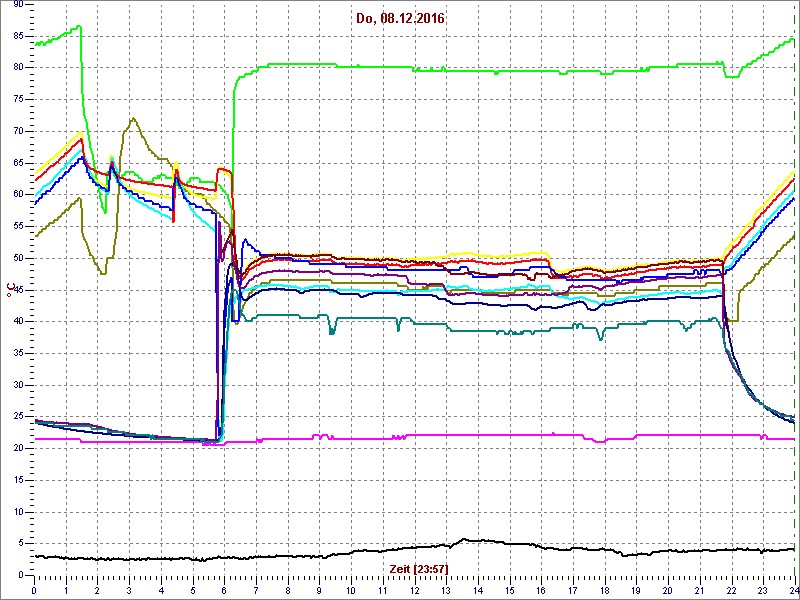Click the 90 label on the y-axis
Image resolution: width=800 pixels, height=600 pixels.
click(x=18, y=4)
